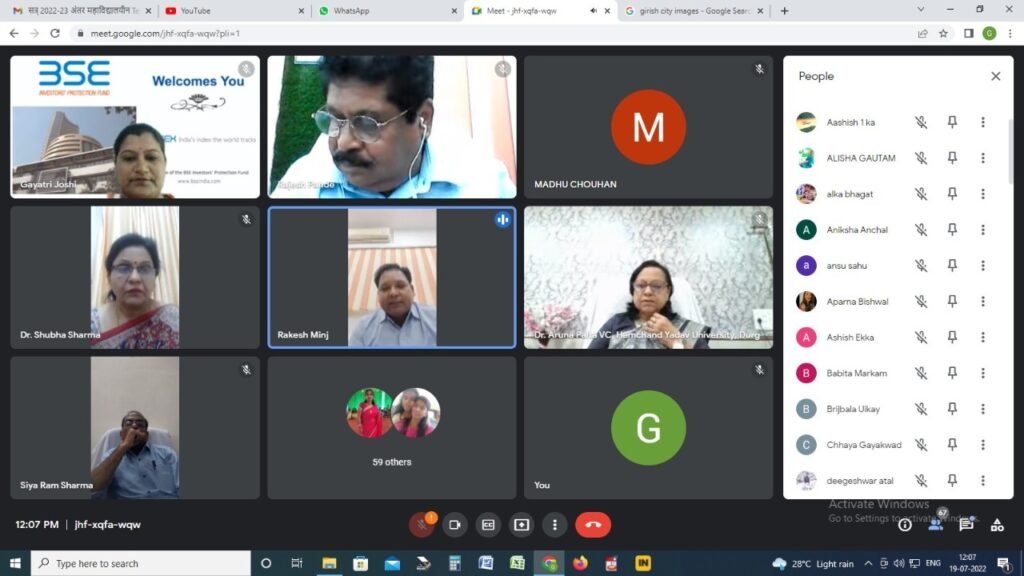Pin Aashish 1ka to the screen
Image resolution: width=1024 pixels, height=576 pixels.
tap(952, 122)
